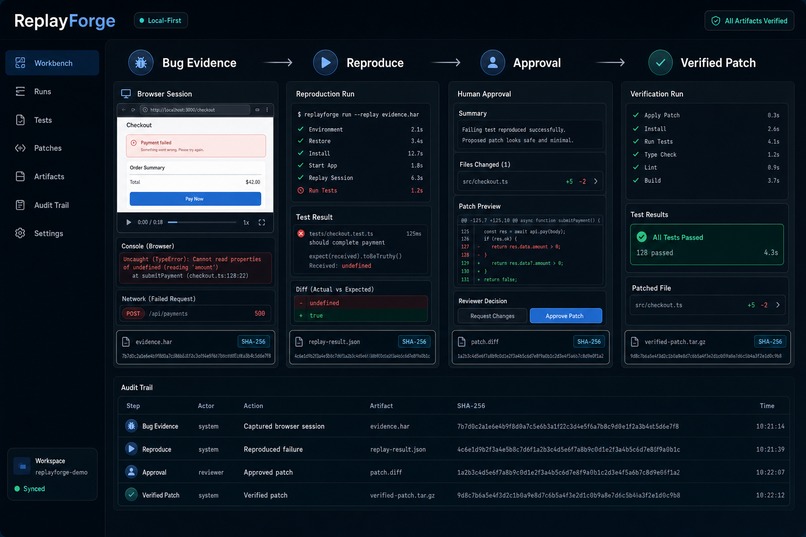Screen dimensions: 806x537
Task: Click the evidence.har file icon
Action: (x=126, y=342)
